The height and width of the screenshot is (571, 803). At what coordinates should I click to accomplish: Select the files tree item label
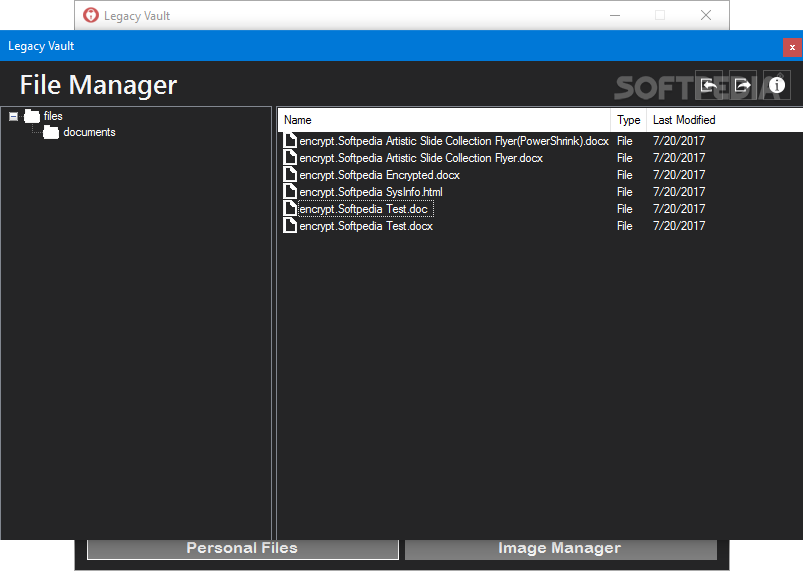pyautogui.click(x=53, y=116)
